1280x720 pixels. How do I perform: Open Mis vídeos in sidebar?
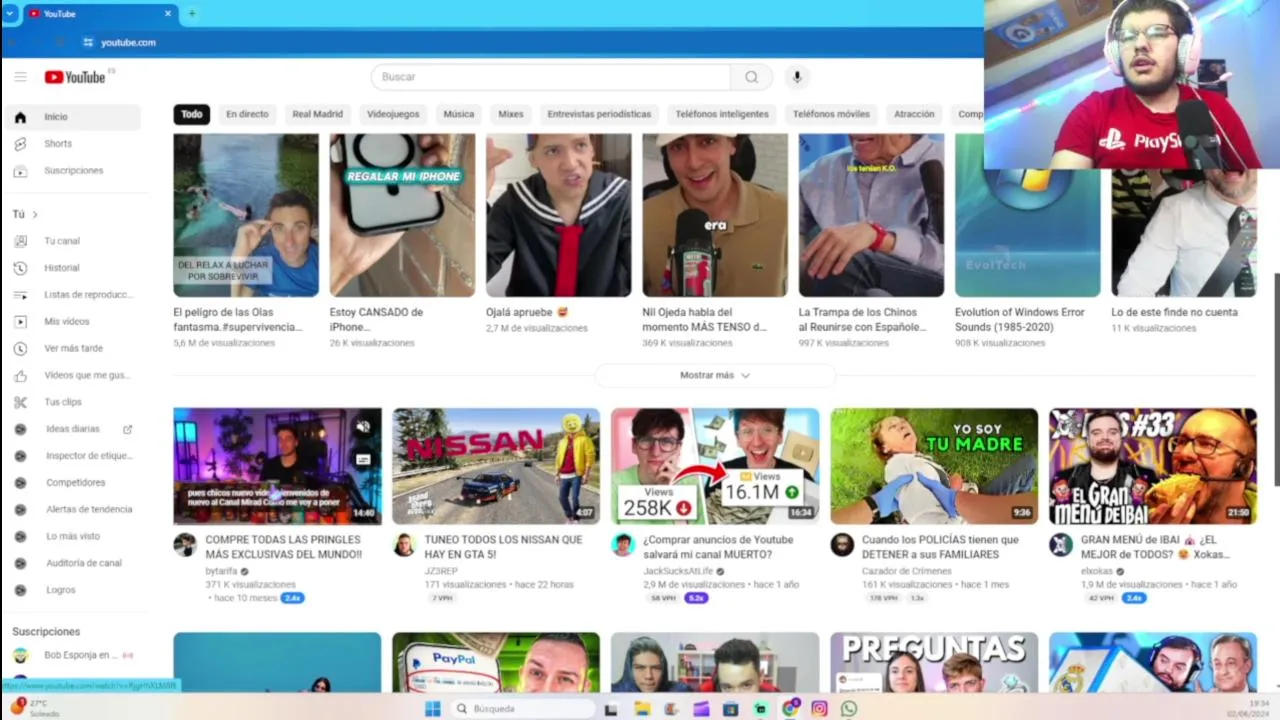[71, 322]
